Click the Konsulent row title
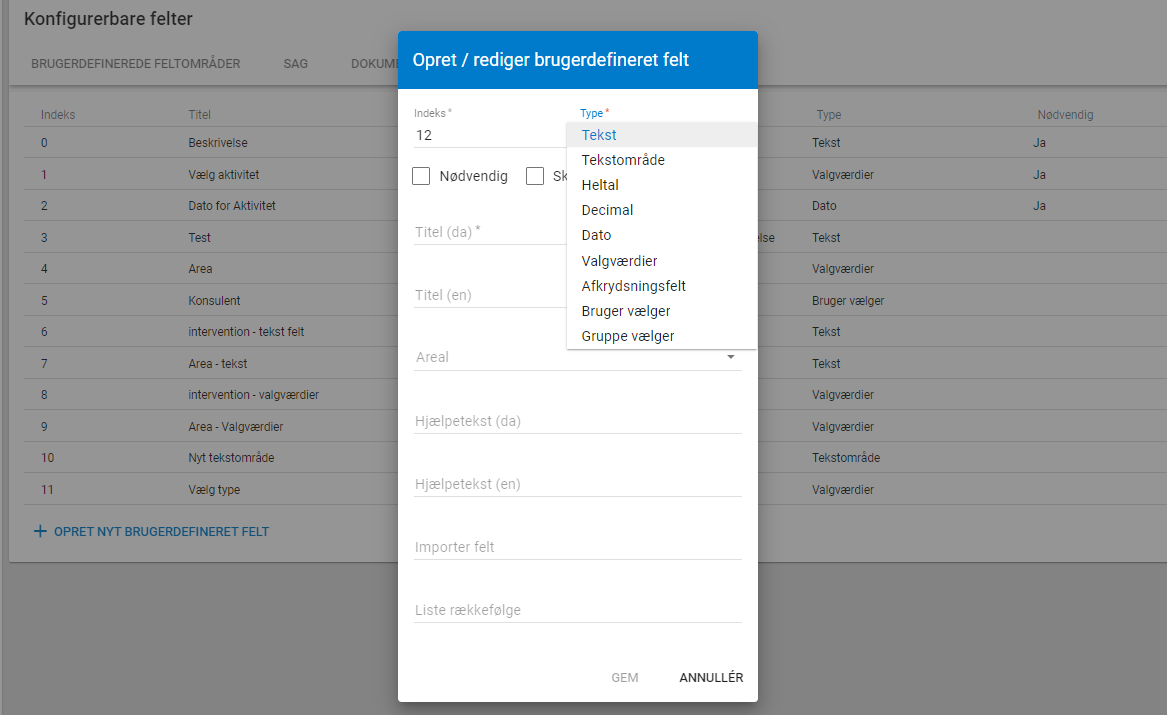 (x=214, y=301)
